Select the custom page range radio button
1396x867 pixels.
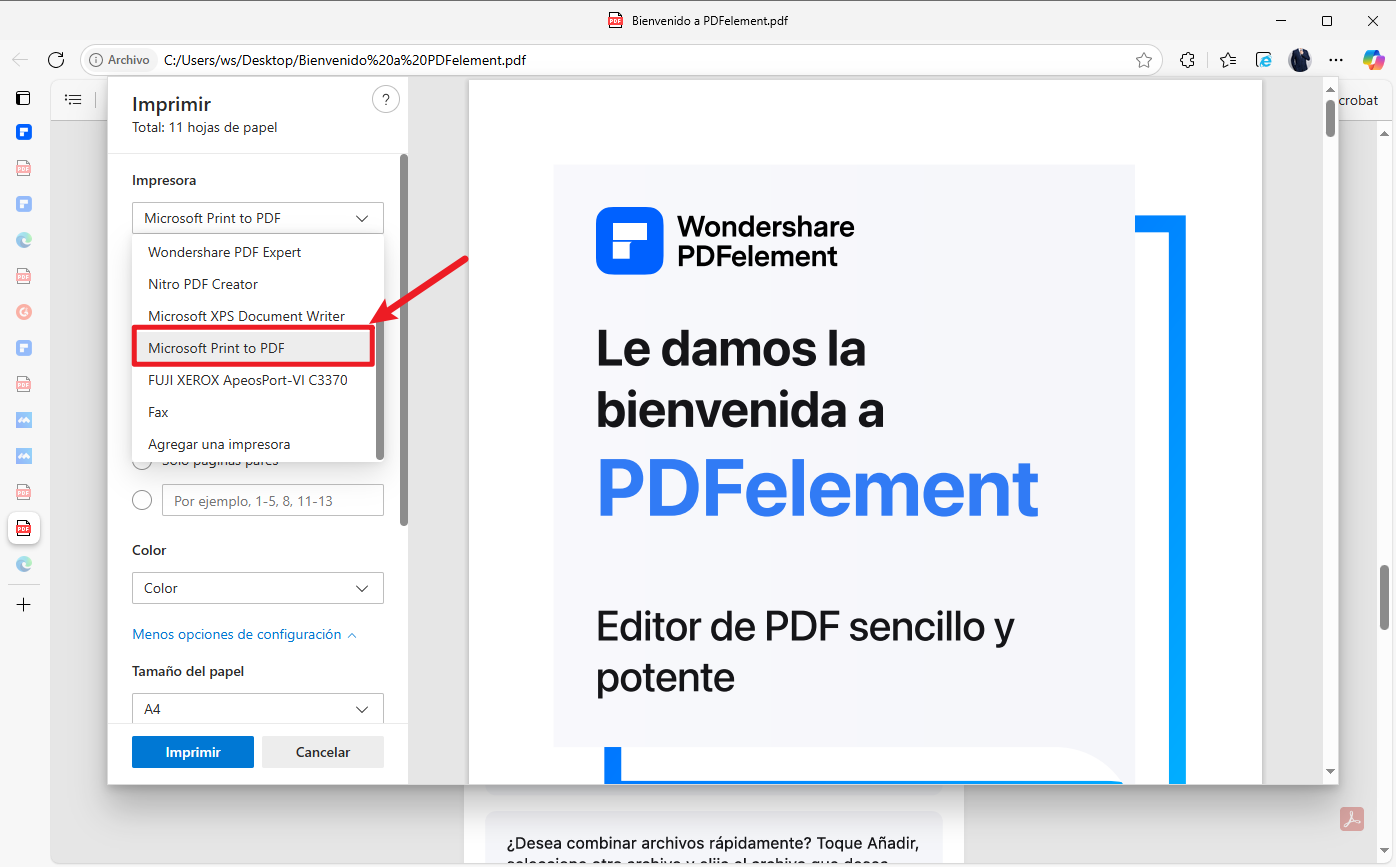tap(141, 500)
